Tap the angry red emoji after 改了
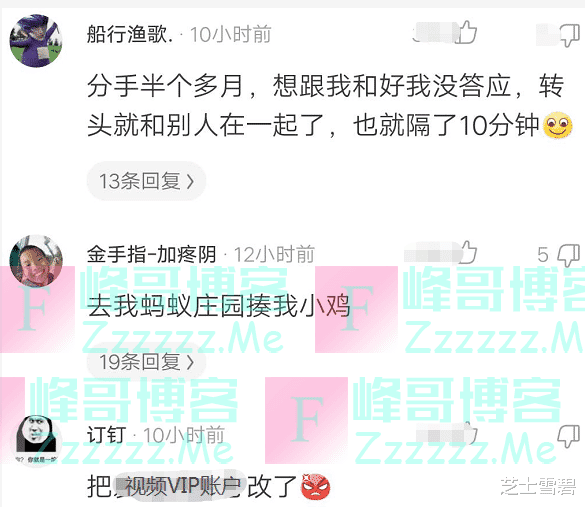The height and width of the screenshot is (507, 585). tap(316, 486)
